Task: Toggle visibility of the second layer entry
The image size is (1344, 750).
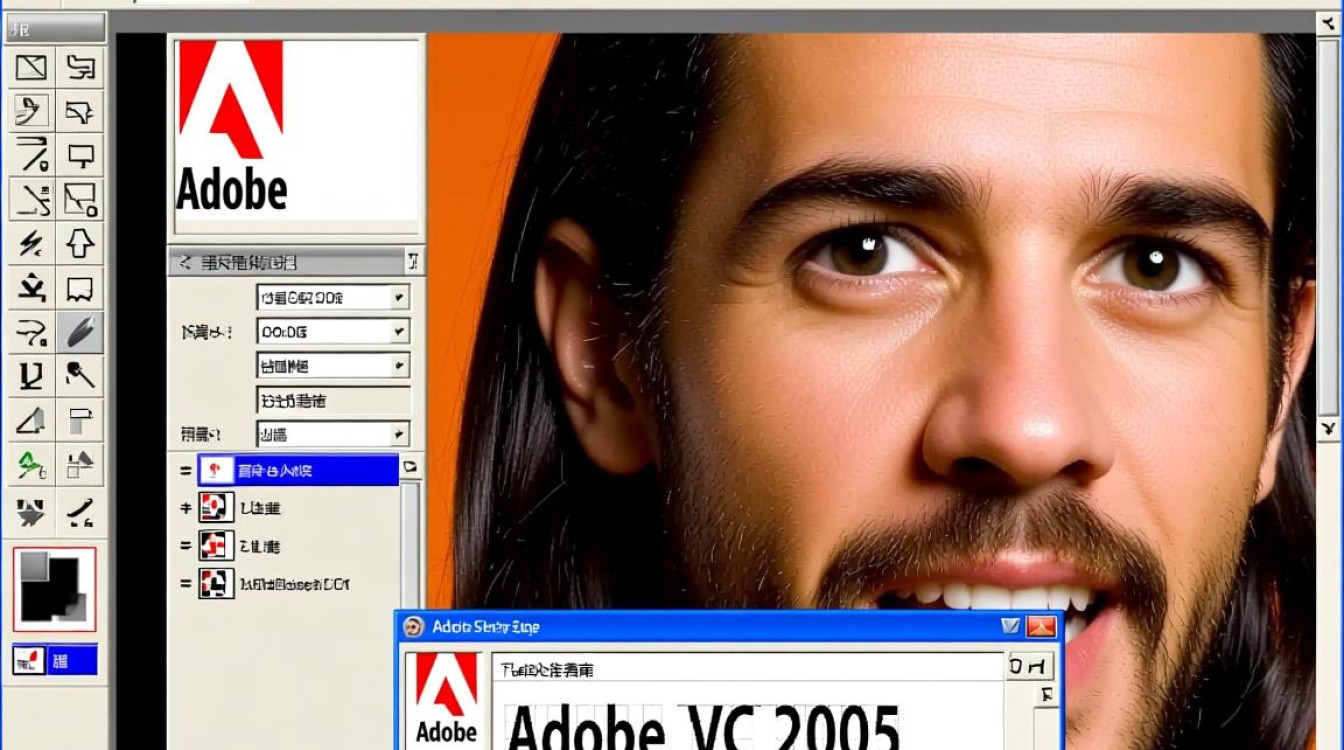Action: (x=185, y=507)
